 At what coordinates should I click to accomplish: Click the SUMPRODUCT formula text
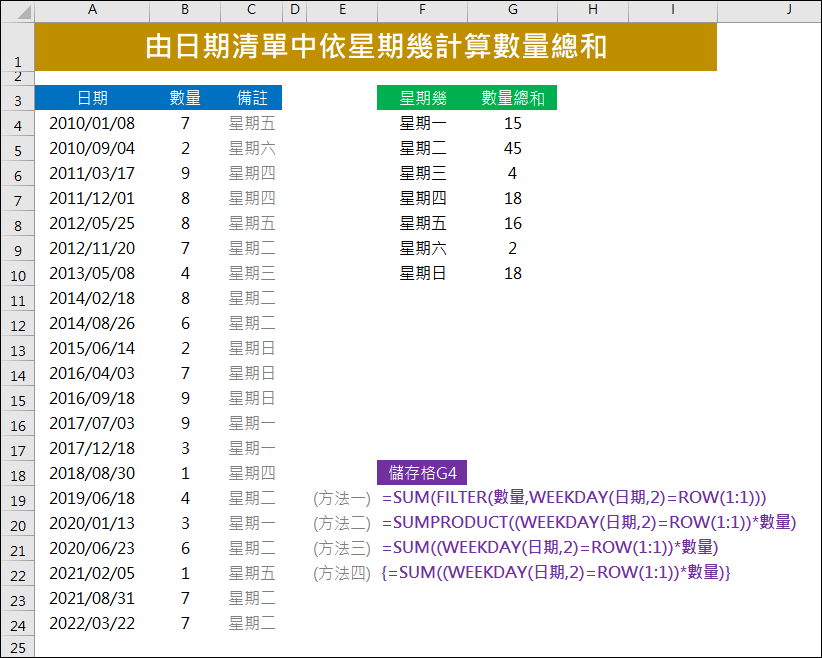coord(589,522)
